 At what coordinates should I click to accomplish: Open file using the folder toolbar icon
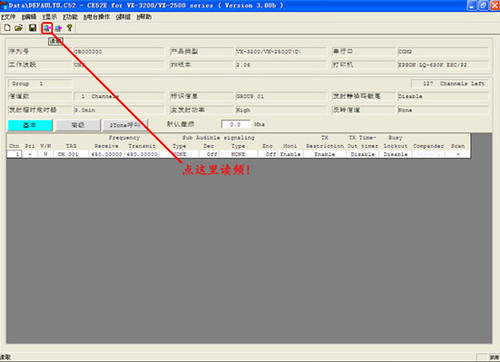(19, 28)
